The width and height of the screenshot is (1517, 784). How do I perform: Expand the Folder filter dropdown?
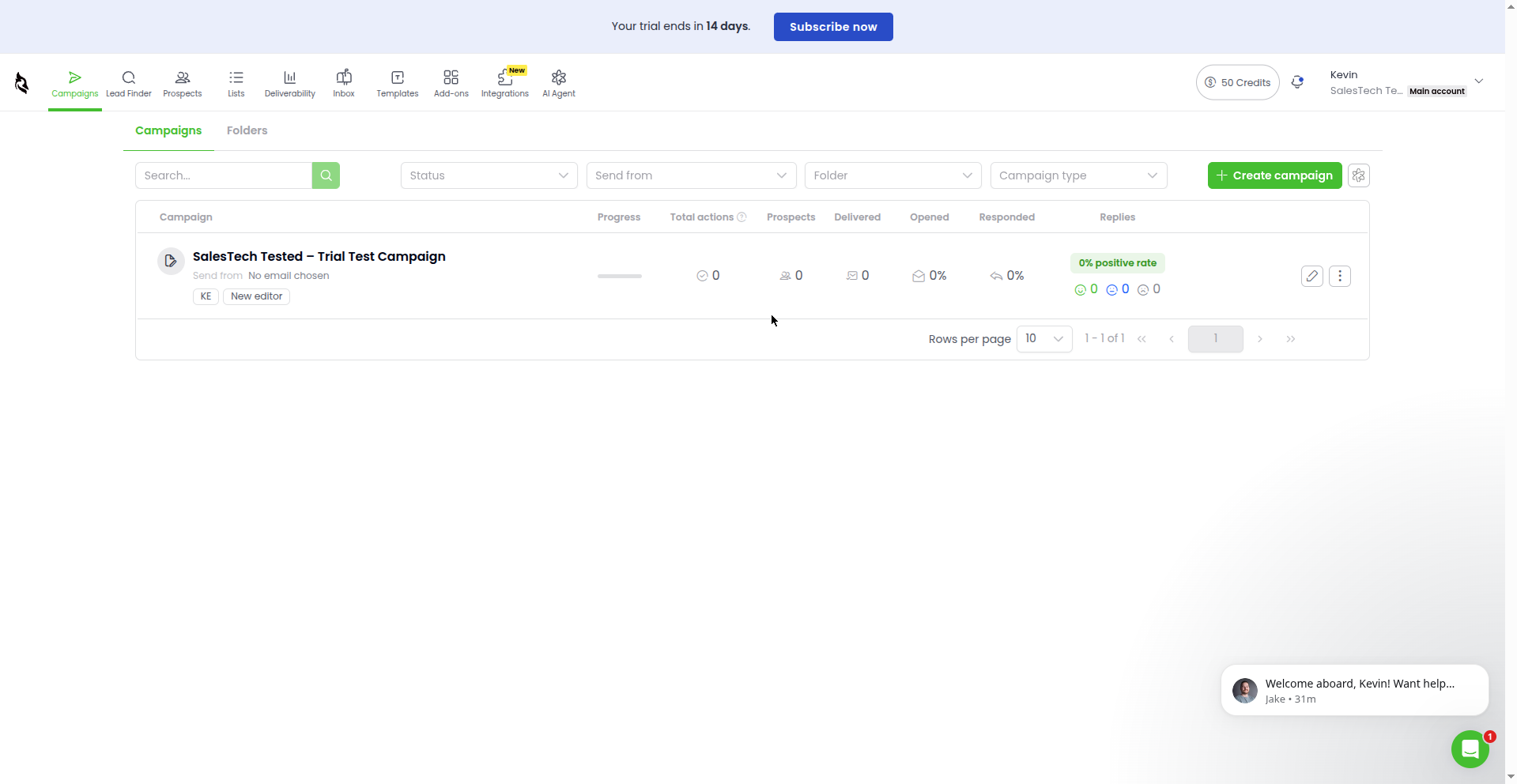point(893,175)
